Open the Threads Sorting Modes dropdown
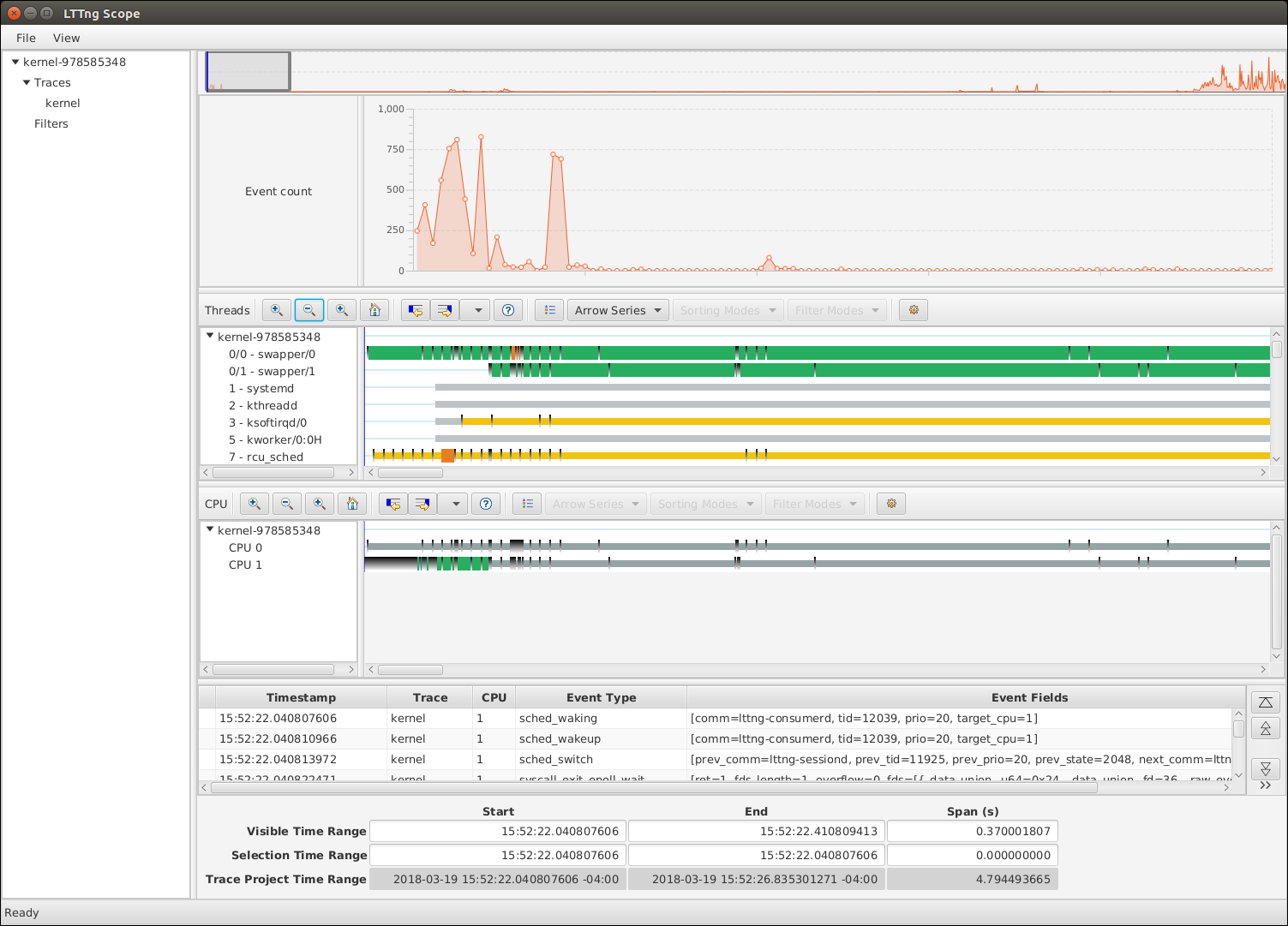Screen dimensions: 1288x926 click(728, 310)
